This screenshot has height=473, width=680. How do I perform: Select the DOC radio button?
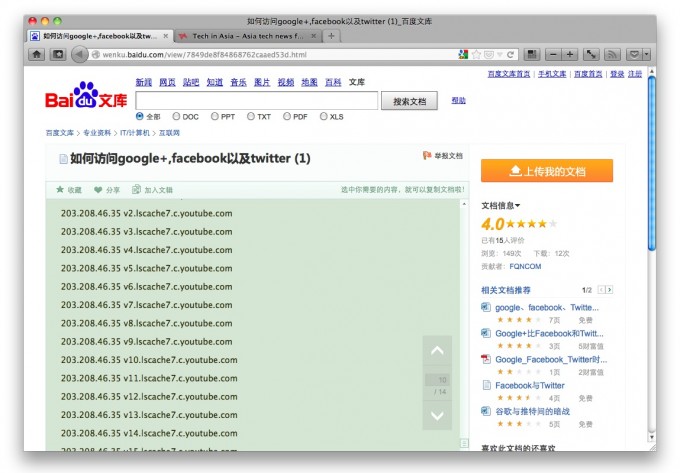click(176, 116)
